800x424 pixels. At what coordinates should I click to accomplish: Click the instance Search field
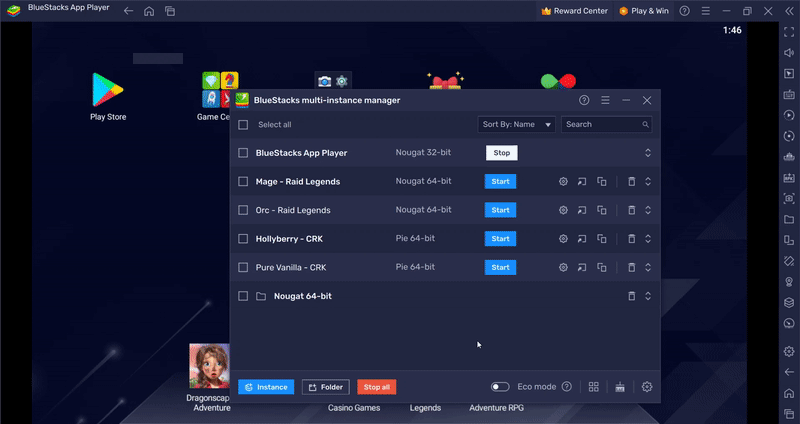606,125
